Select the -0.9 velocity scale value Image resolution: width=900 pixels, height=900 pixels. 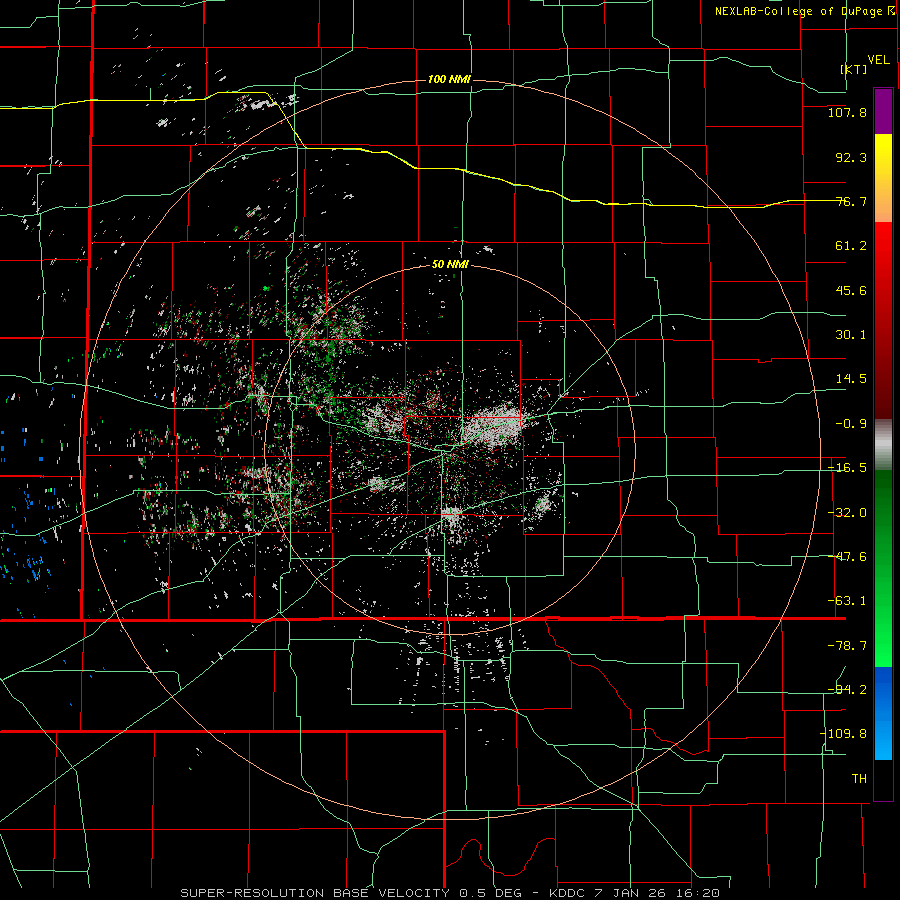(851, 424)
